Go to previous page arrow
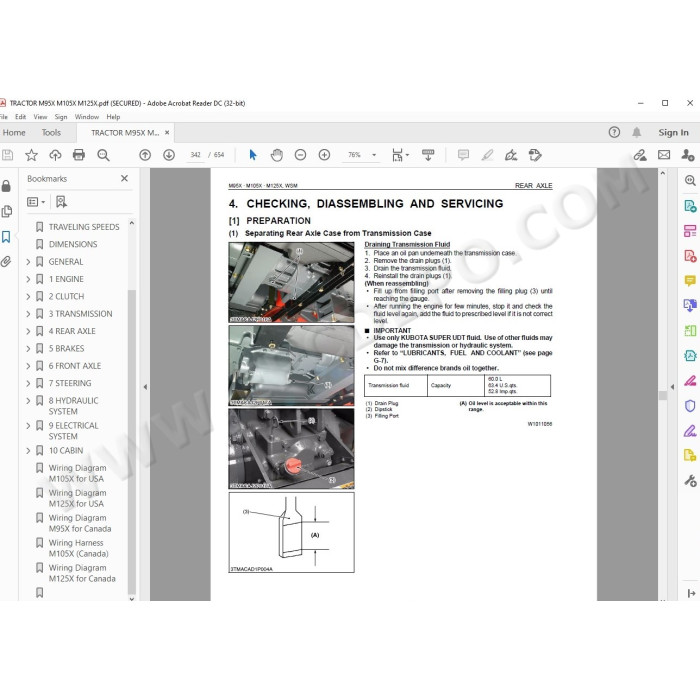This screenshot has width=700, height=700. click(x=145, y=155)
